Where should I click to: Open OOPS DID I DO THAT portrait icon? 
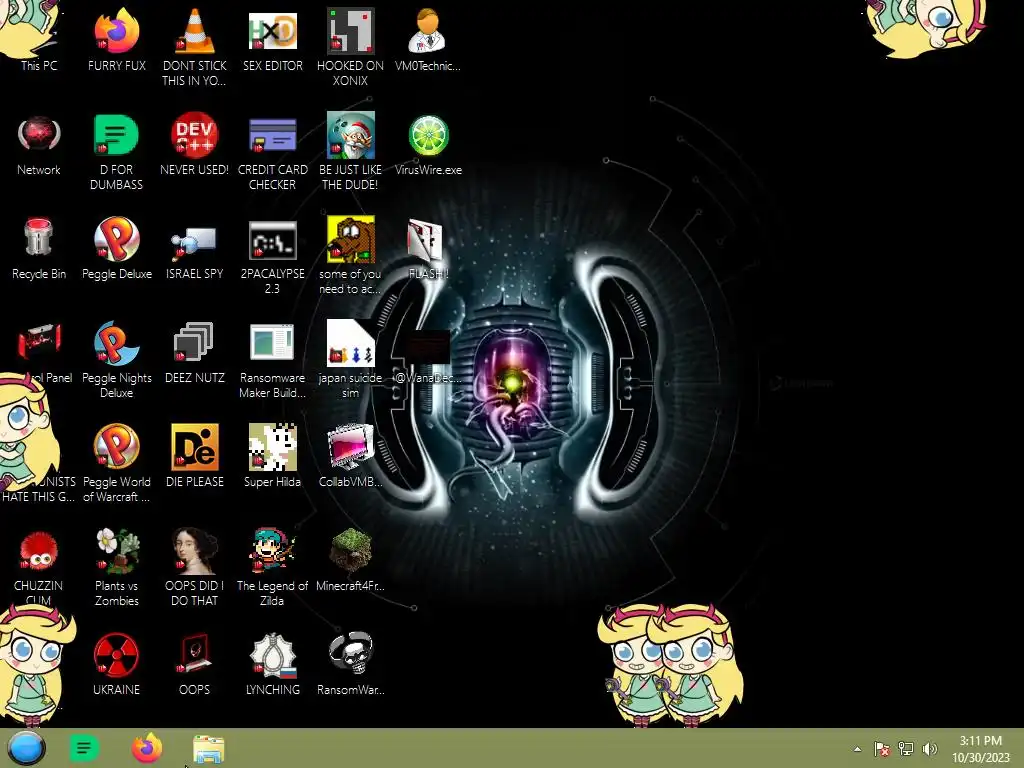tap(195, 567)
